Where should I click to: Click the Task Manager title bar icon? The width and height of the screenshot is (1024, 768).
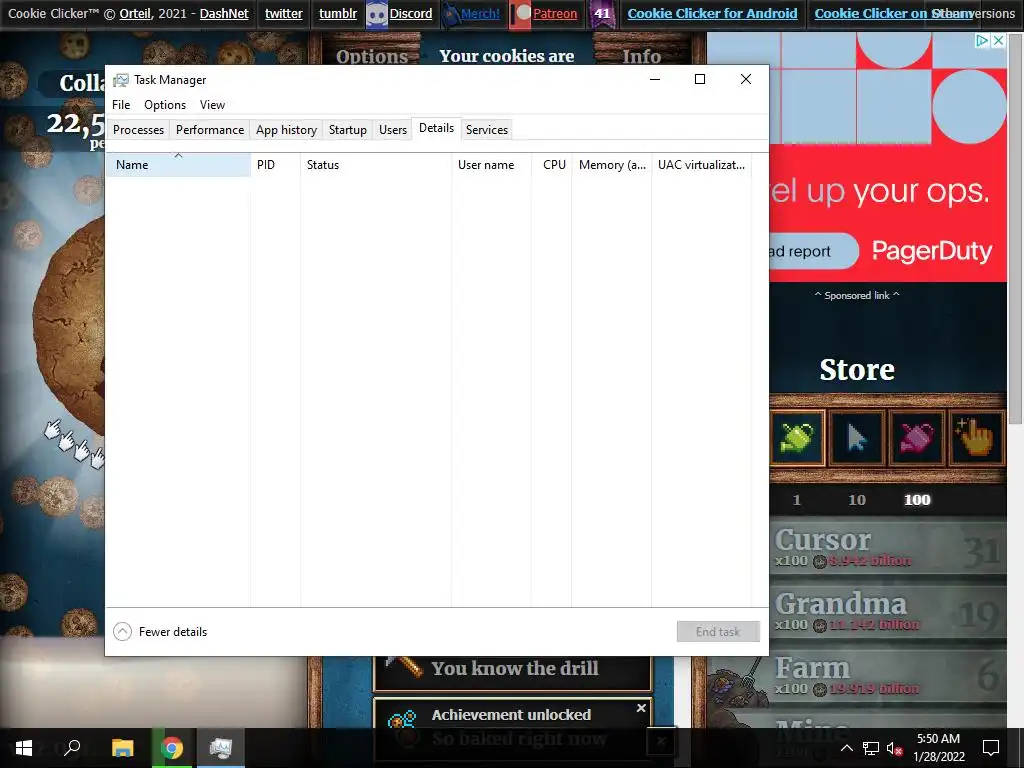click(121, 80)
